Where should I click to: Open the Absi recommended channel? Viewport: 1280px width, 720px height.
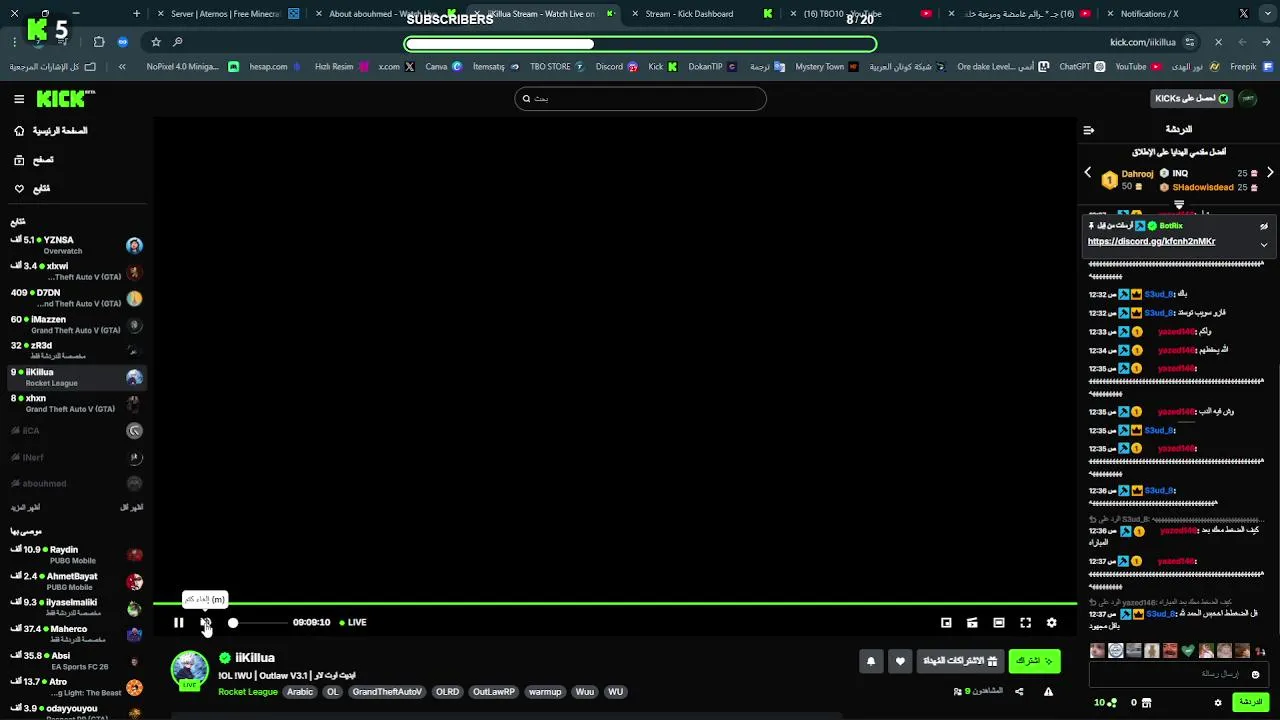coord(77,660)
